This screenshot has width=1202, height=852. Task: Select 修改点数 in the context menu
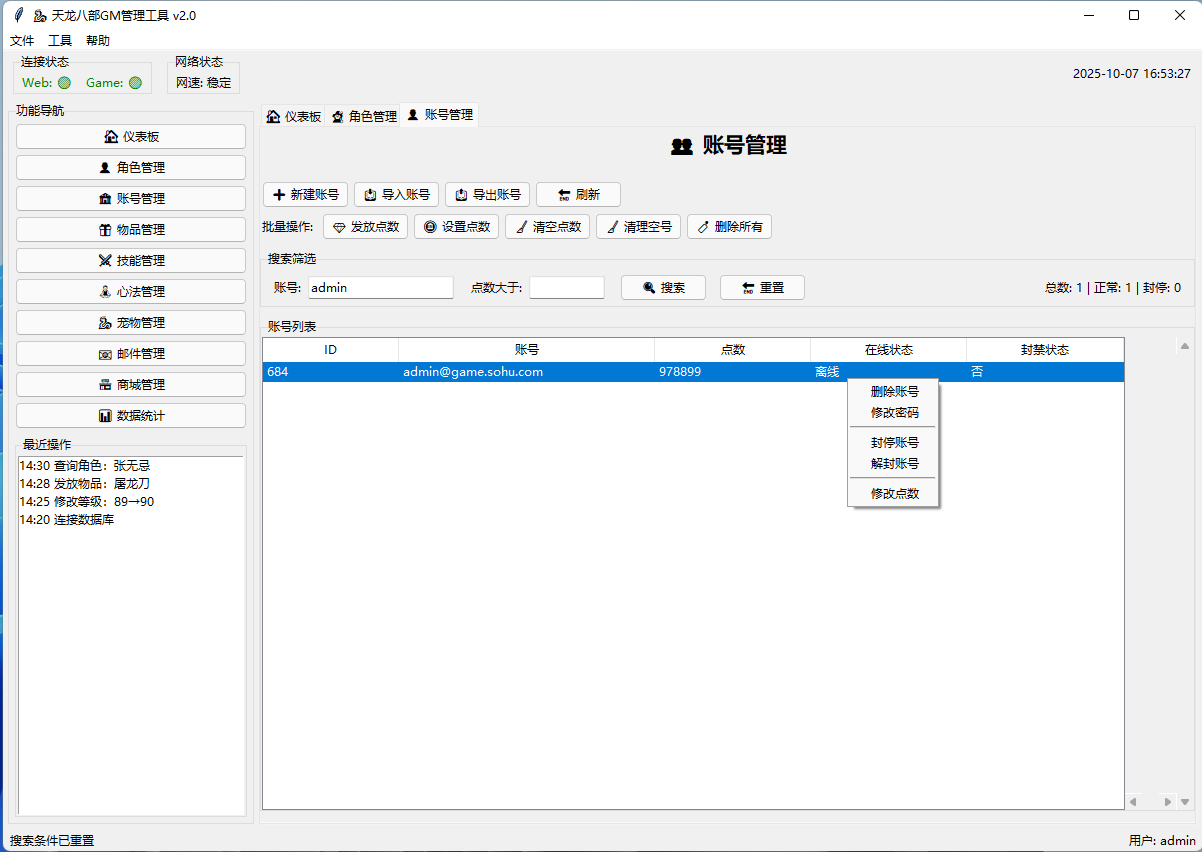coord(894,493)
